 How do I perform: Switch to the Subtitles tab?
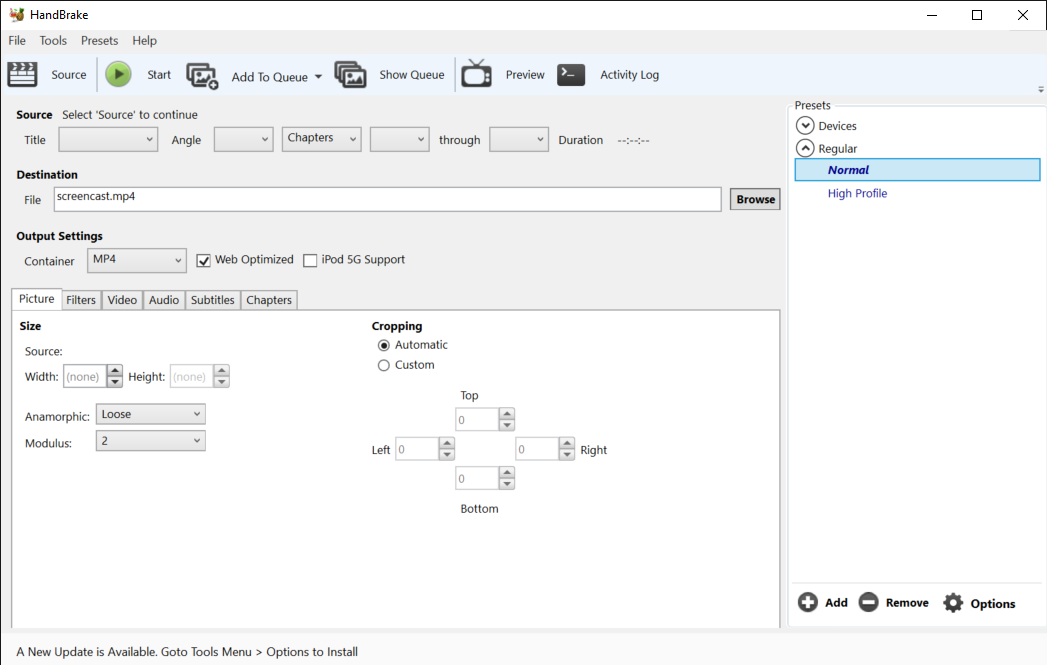(212, 300)
